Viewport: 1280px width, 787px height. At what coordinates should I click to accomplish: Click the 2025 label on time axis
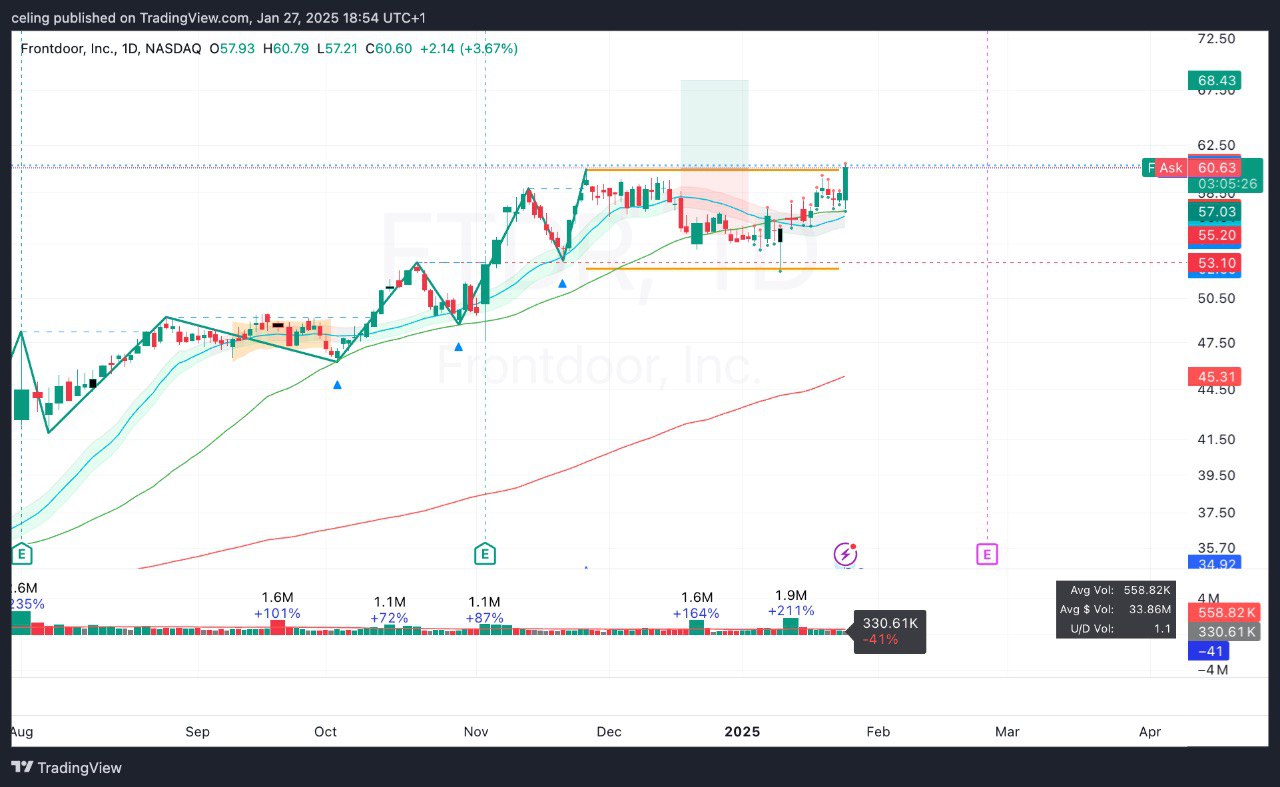[x=742, y=732]
